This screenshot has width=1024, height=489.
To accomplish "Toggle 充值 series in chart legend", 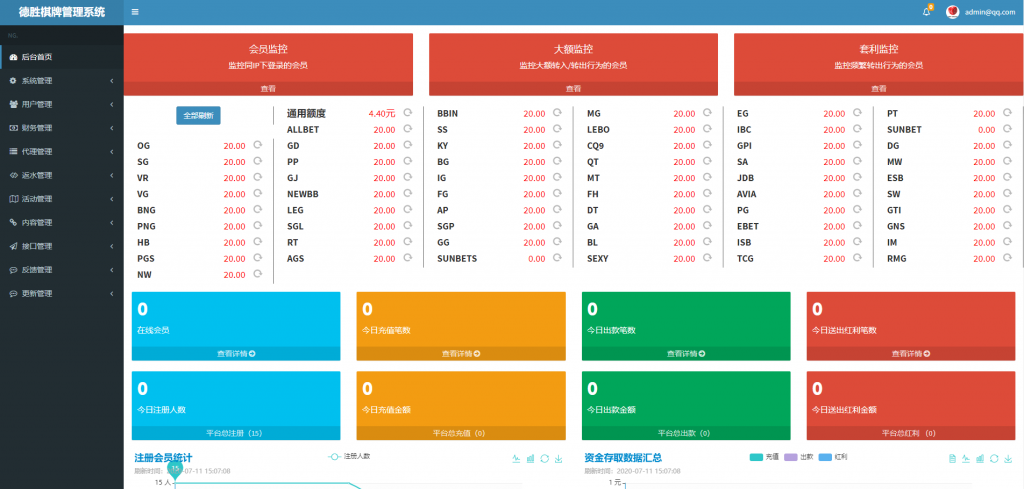I will [x=764, y=456].
